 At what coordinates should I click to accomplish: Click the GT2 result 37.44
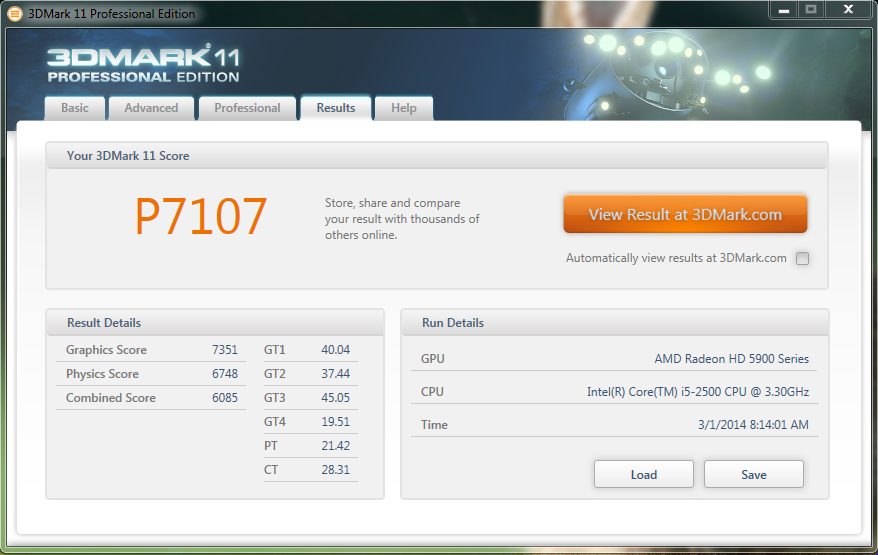(335, 374)
